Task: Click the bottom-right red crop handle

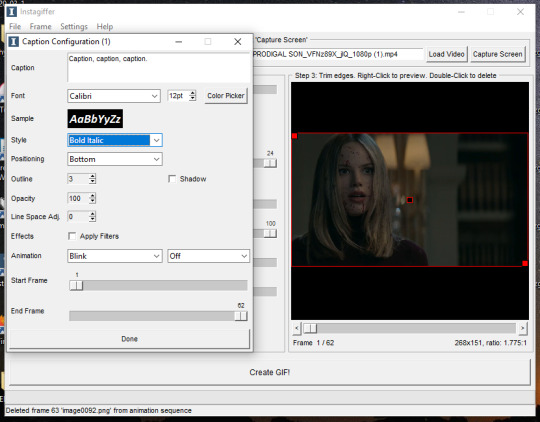Action: [x=525, y=264]
